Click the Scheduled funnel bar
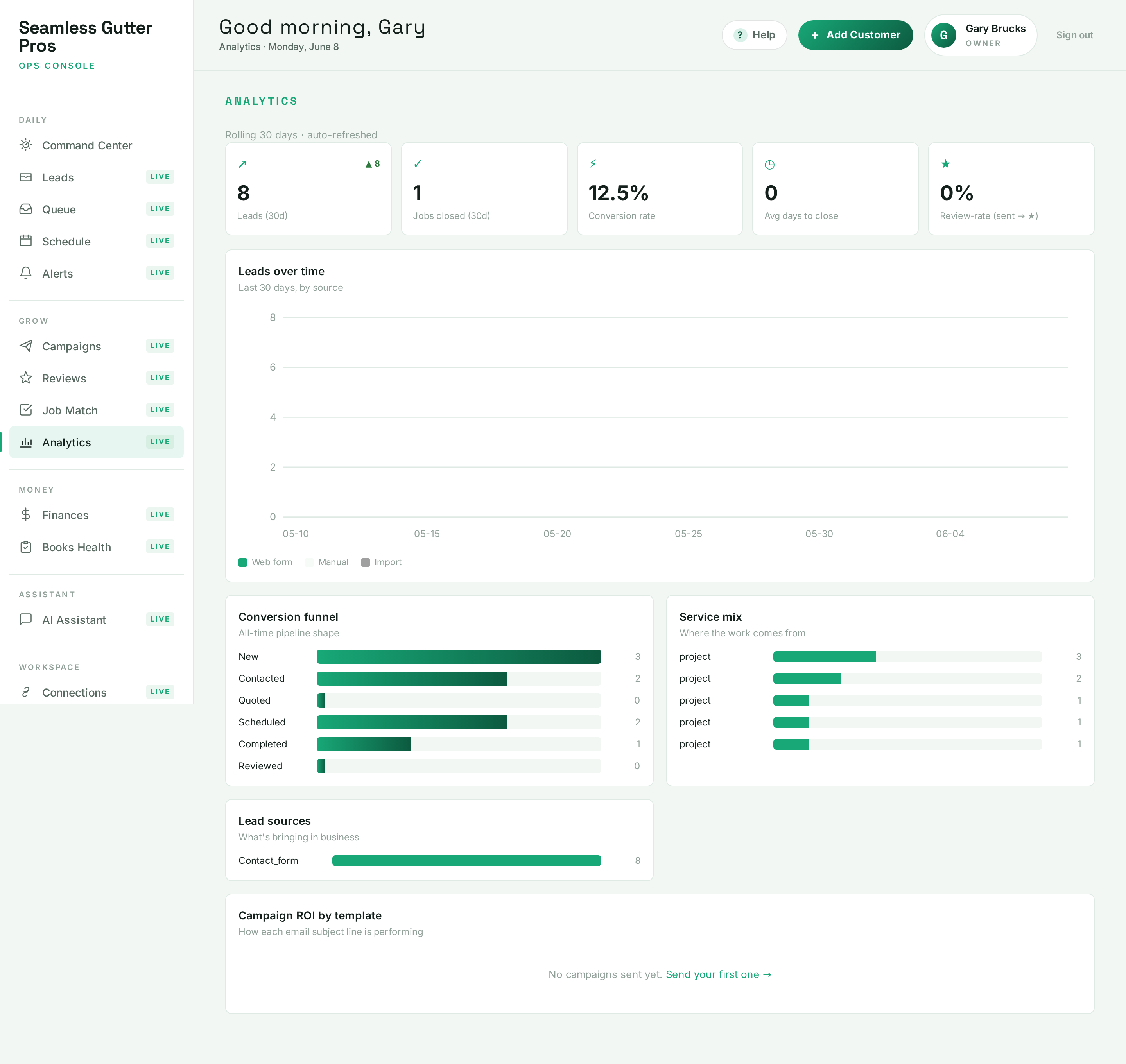Screen dimensions: 1126x1064 coord(412,722)
